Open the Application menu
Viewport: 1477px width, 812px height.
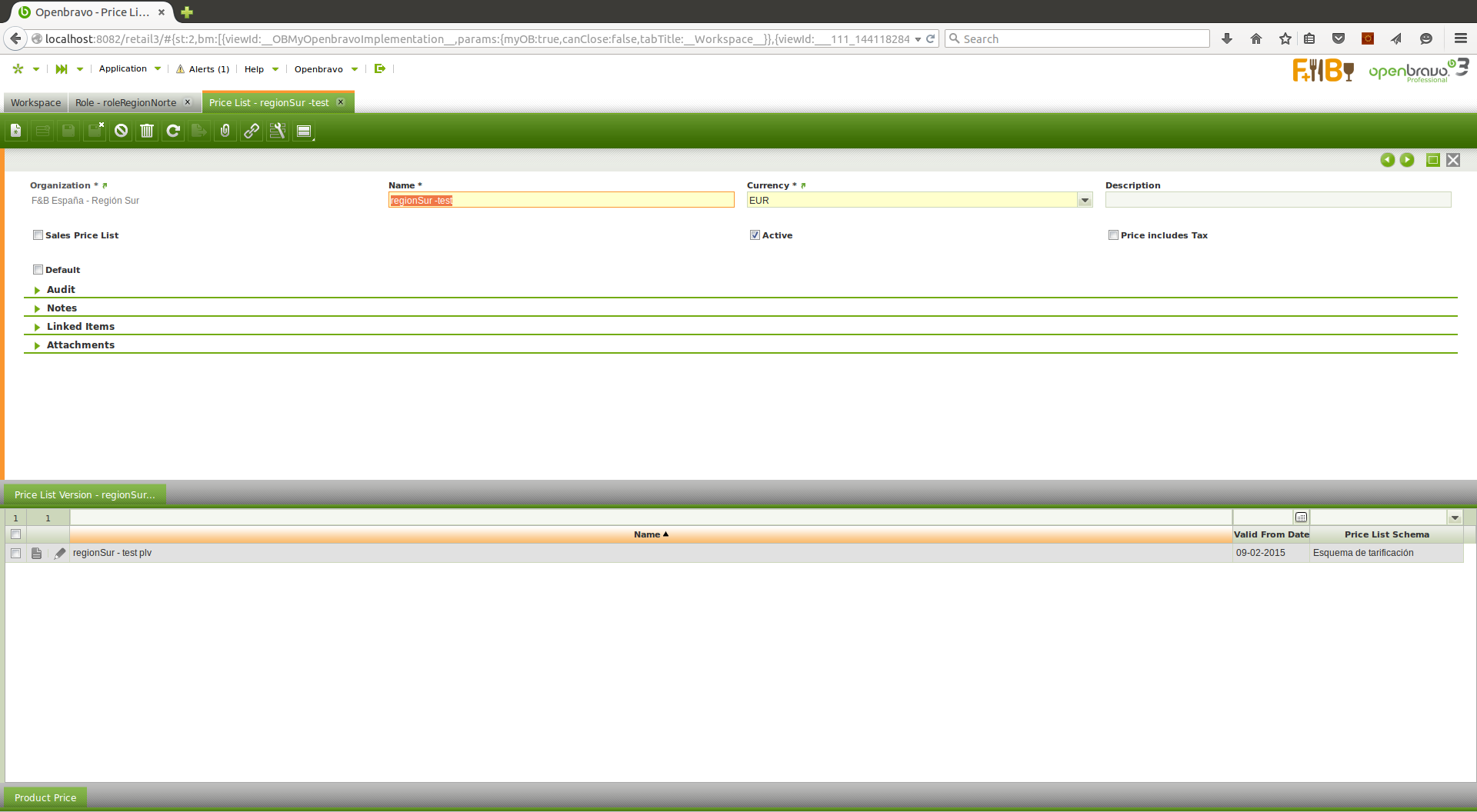123,69
